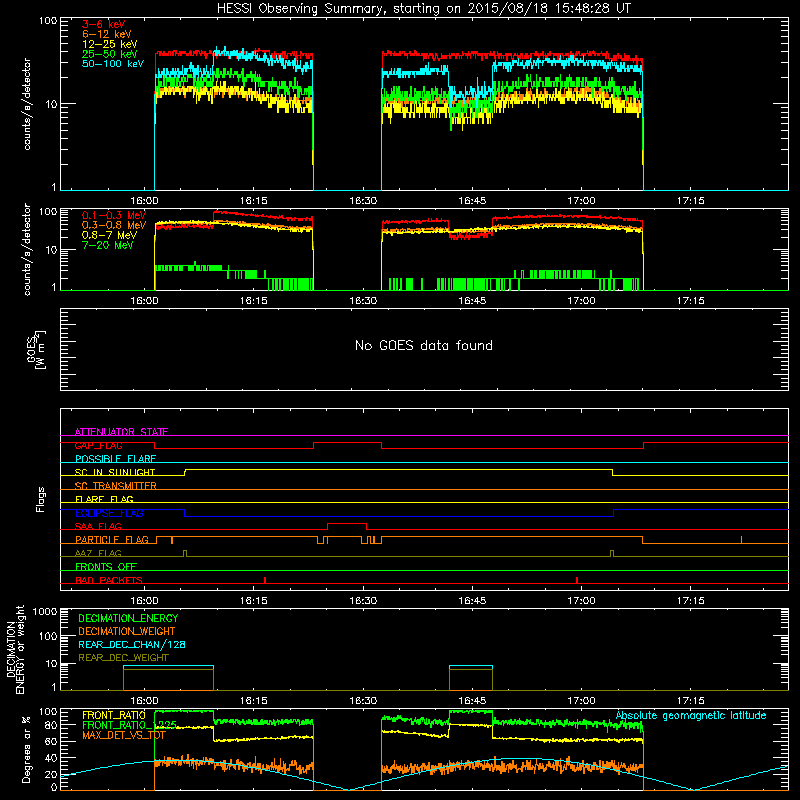Click the 'No GOES data found' message
This screenshot has height=800, width=800.
click(423, 345)
